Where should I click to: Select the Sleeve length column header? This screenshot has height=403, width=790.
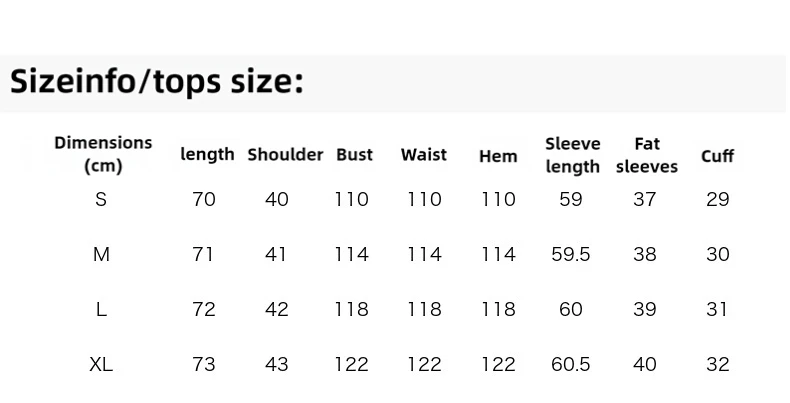click(x=573, y=155)
